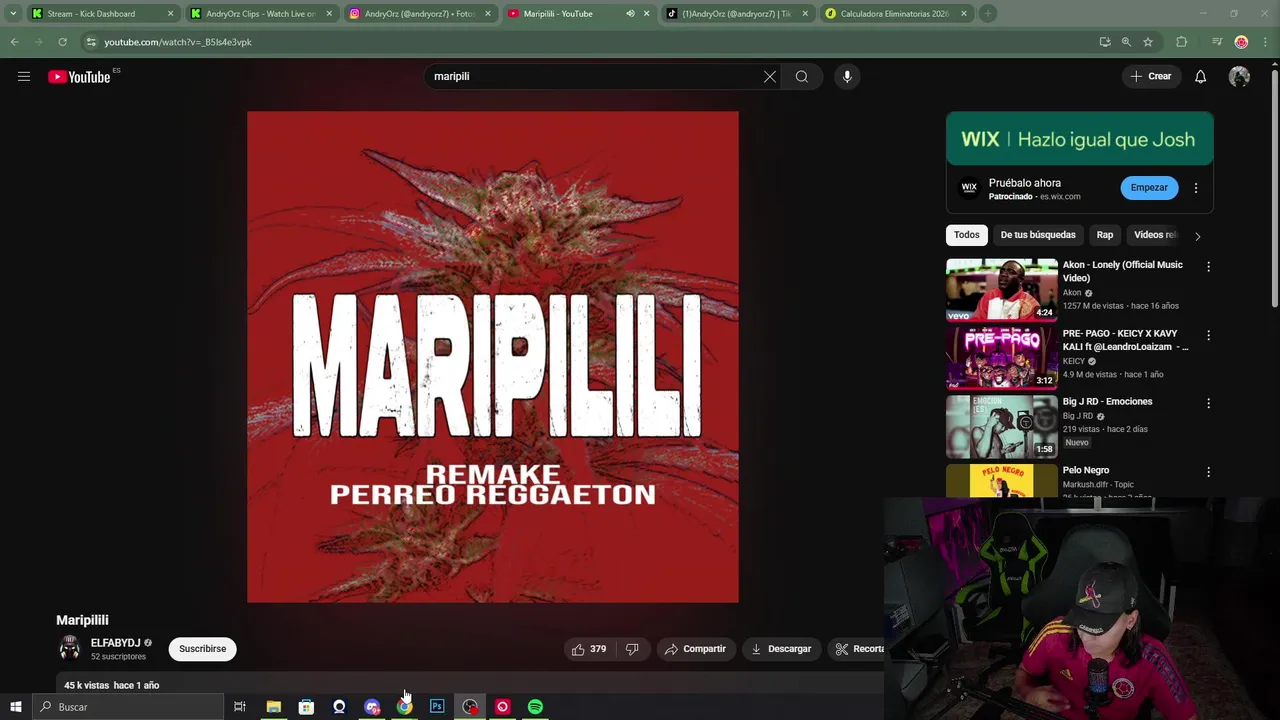Dislike the video with thumbs down
The height and width of the screenshot is (720, 1280).
(x=632, y=649)
